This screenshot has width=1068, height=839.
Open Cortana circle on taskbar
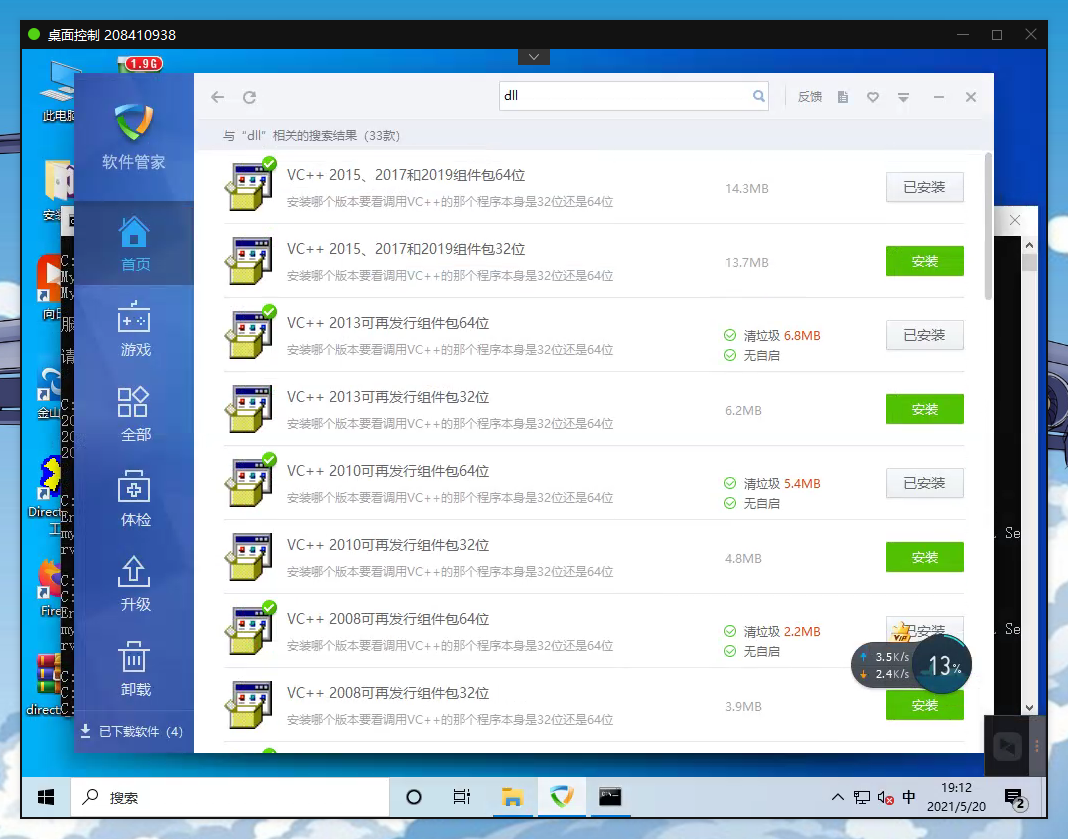click(413, 797)
